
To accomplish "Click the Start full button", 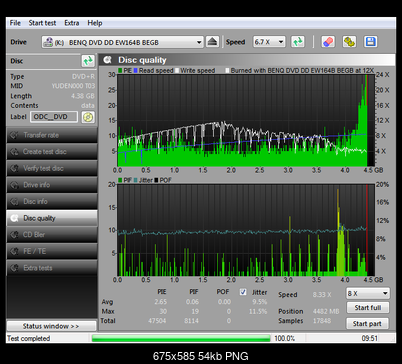I will click(367, 308).
